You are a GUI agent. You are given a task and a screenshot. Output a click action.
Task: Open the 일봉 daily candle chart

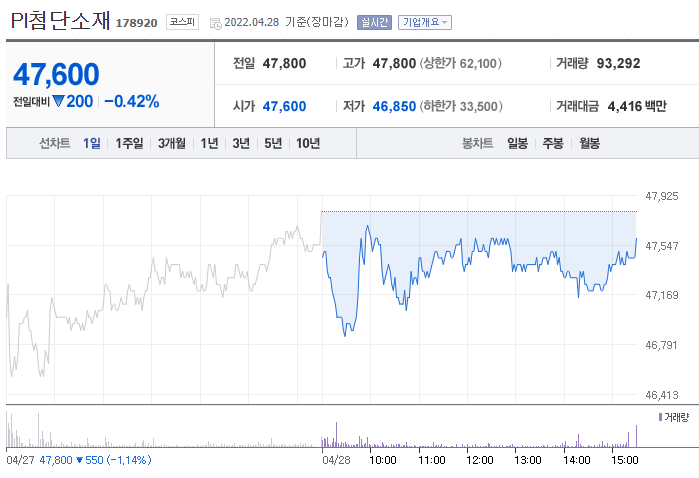[517, 143]
